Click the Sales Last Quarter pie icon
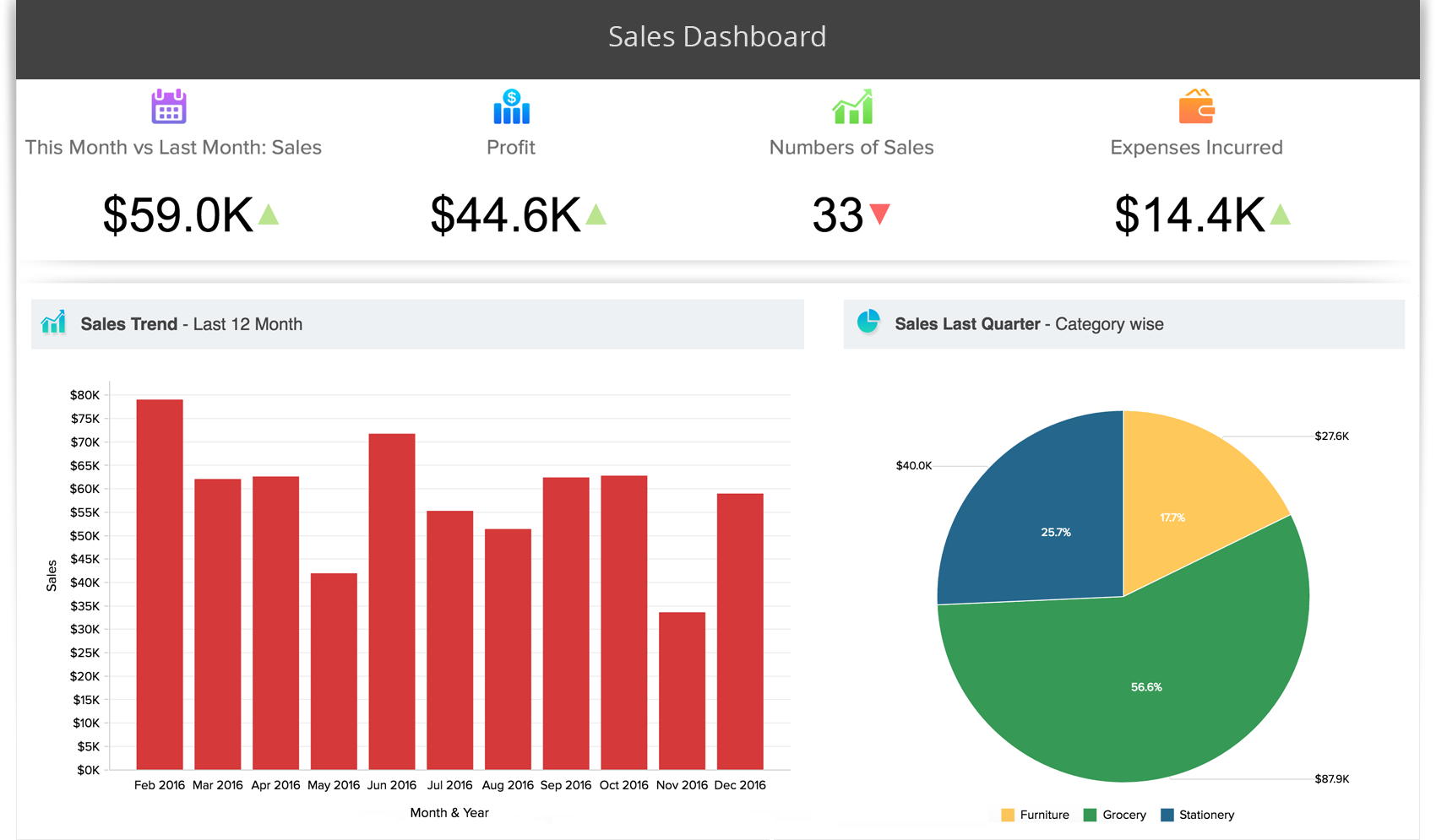The width and height of the screenshot is (1436, 840). [868, 322]
